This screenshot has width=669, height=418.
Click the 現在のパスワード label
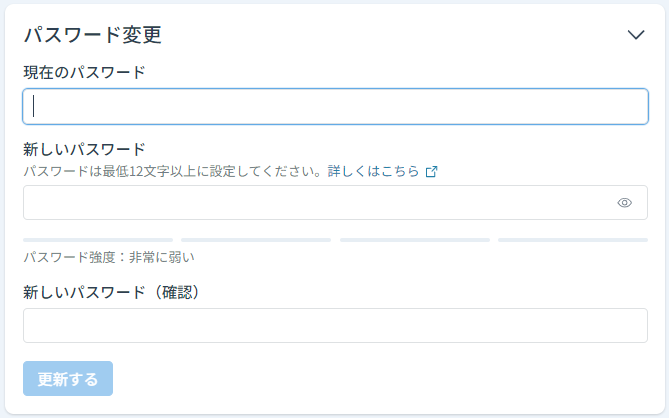84,73
